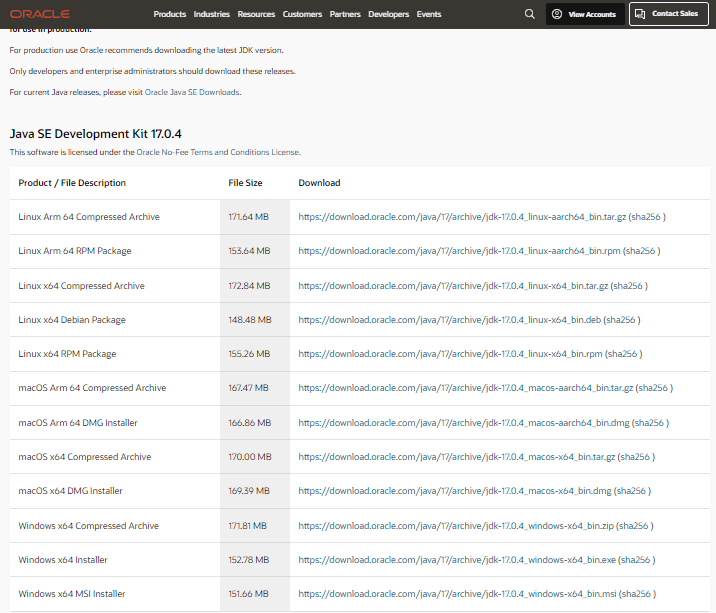Viewport: 716px width, 613px height.
Task: Select 'macOS Arm 64 DMG Installer' row label
Action: [x=78, y=423]
